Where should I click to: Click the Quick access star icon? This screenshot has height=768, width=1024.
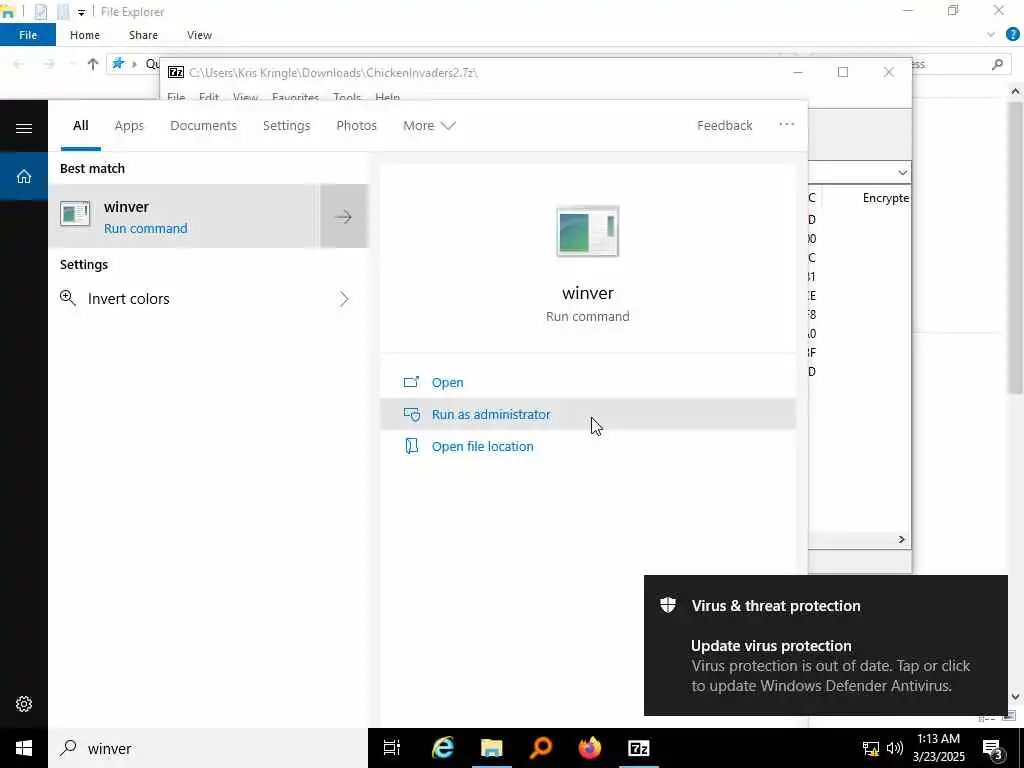tap(118, 63)
